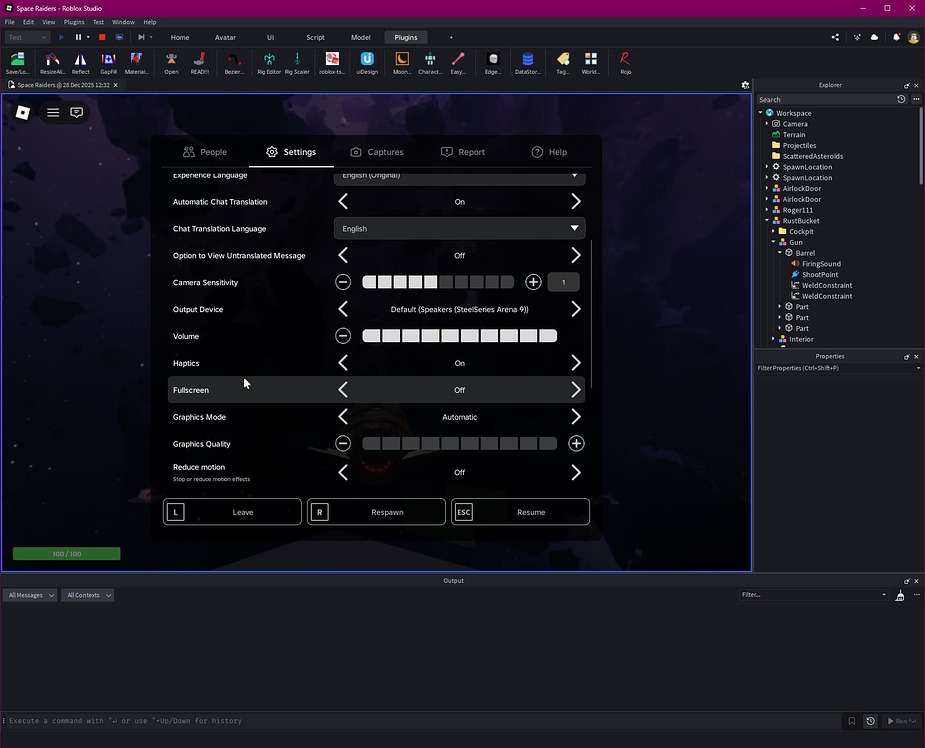Collapse the RustBucket model node
This screenshot has height=748, width=925.
coord(767,221)
